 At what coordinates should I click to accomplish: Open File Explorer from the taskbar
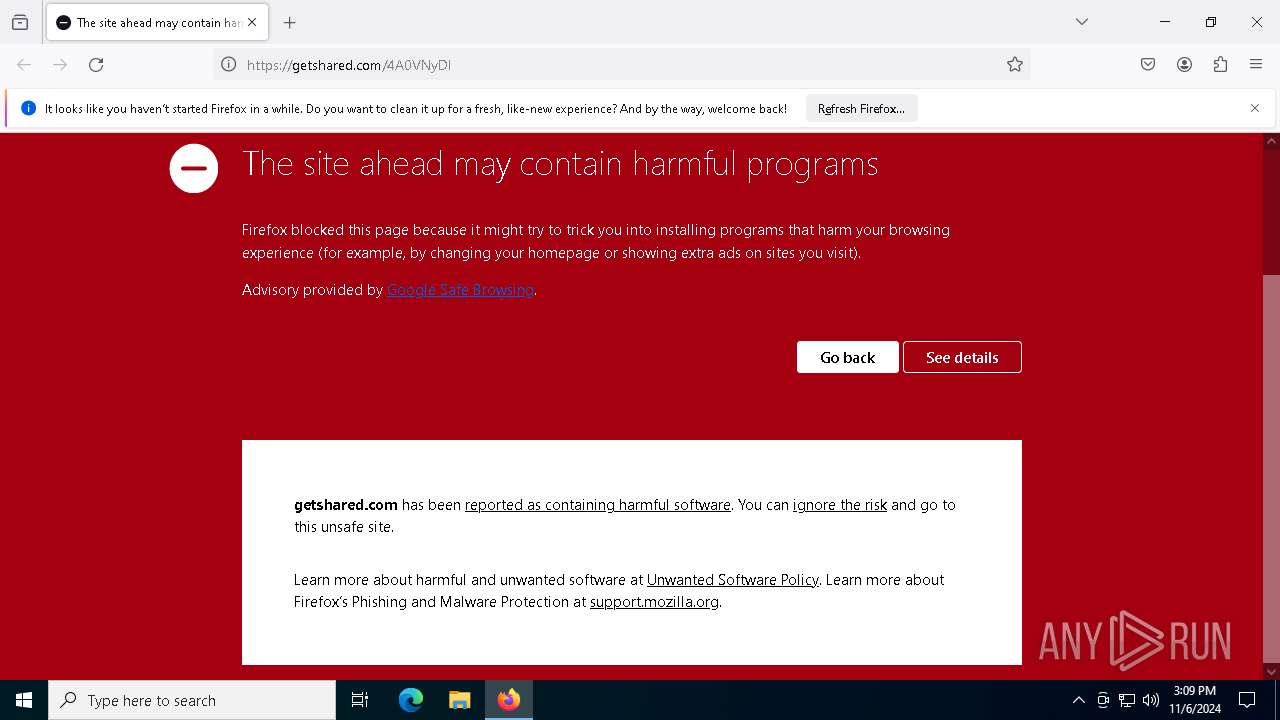(459, 700)
